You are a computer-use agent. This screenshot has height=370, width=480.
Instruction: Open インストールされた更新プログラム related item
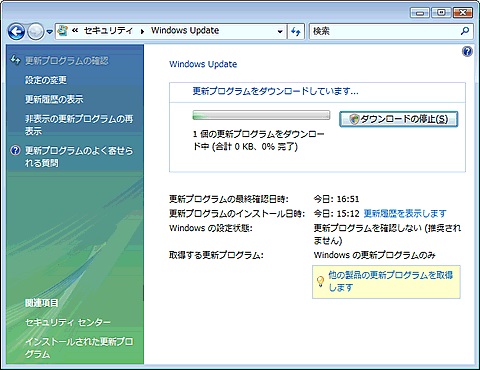[x=79, y=348]
